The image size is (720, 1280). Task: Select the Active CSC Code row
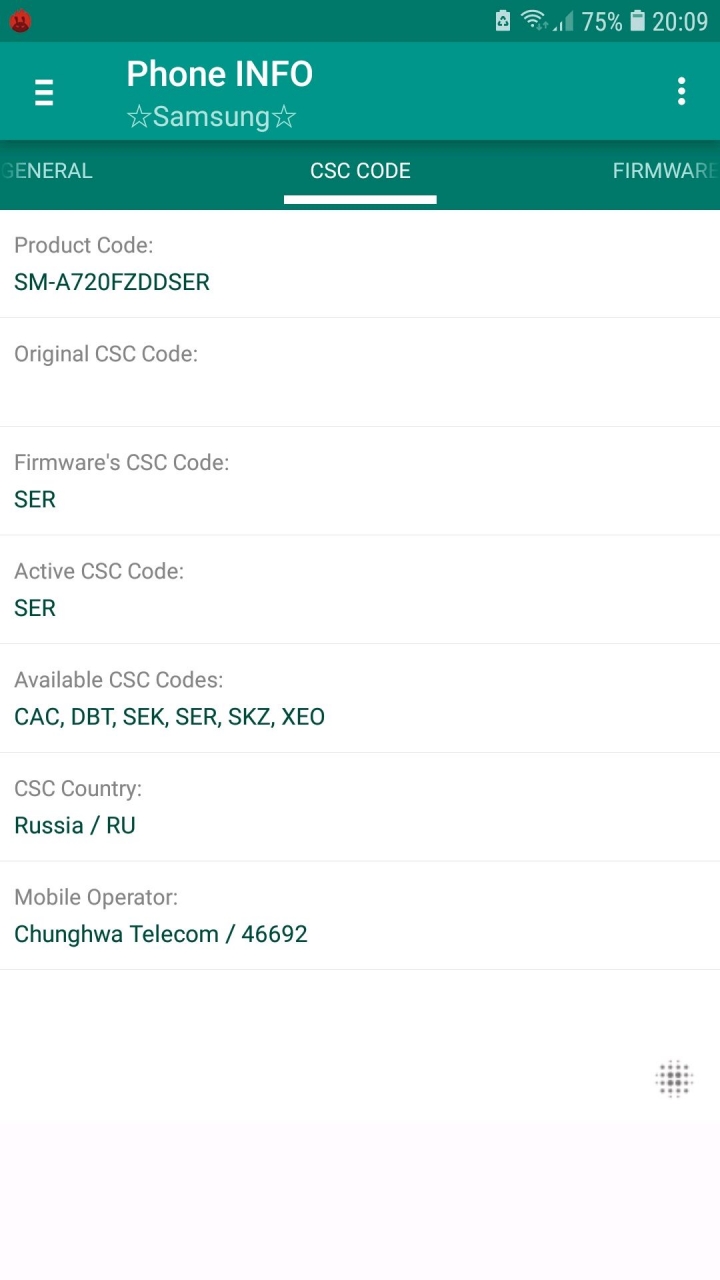point(360,590)
